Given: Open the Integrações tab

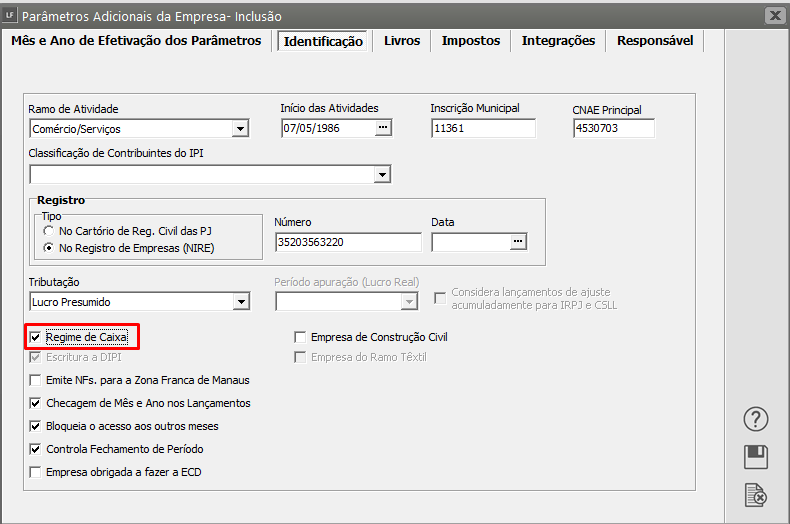Looking at the screenshot, I should tap(560, 41).
